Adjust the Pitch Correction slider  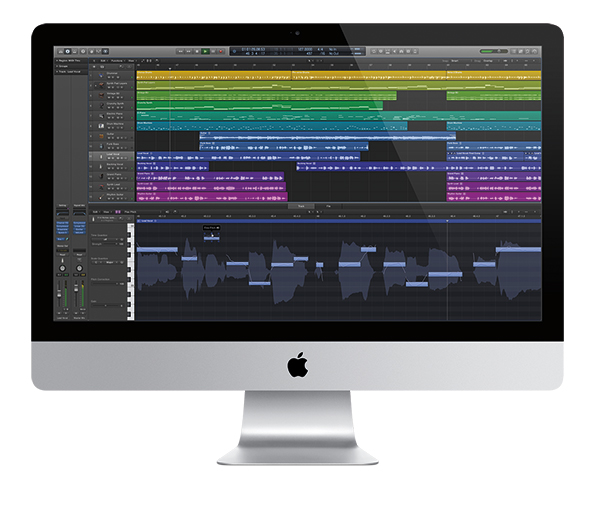click(x=105, y=284)
